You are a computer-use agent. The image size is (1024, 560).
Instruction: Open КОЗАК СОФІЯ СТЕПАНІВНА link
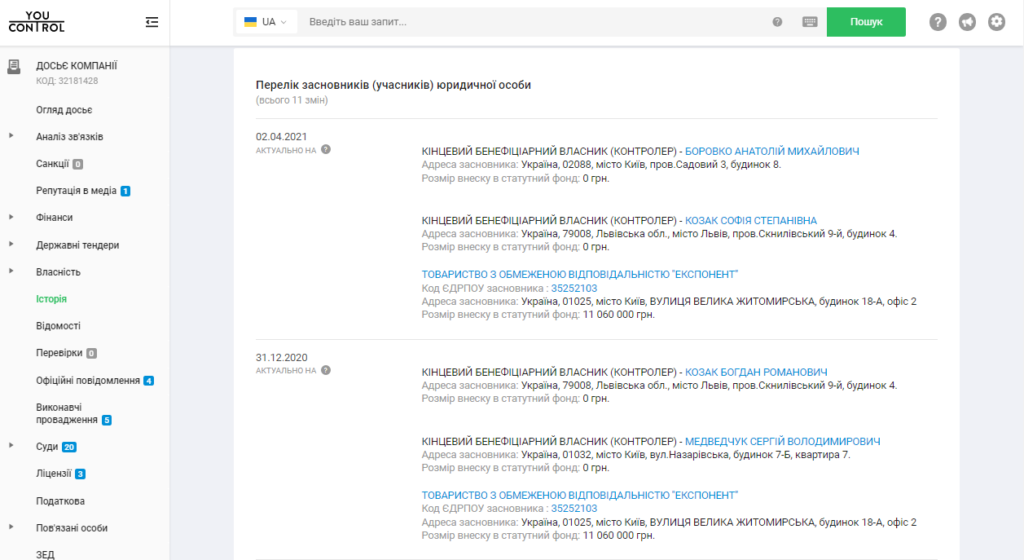(x=751, y=221)
